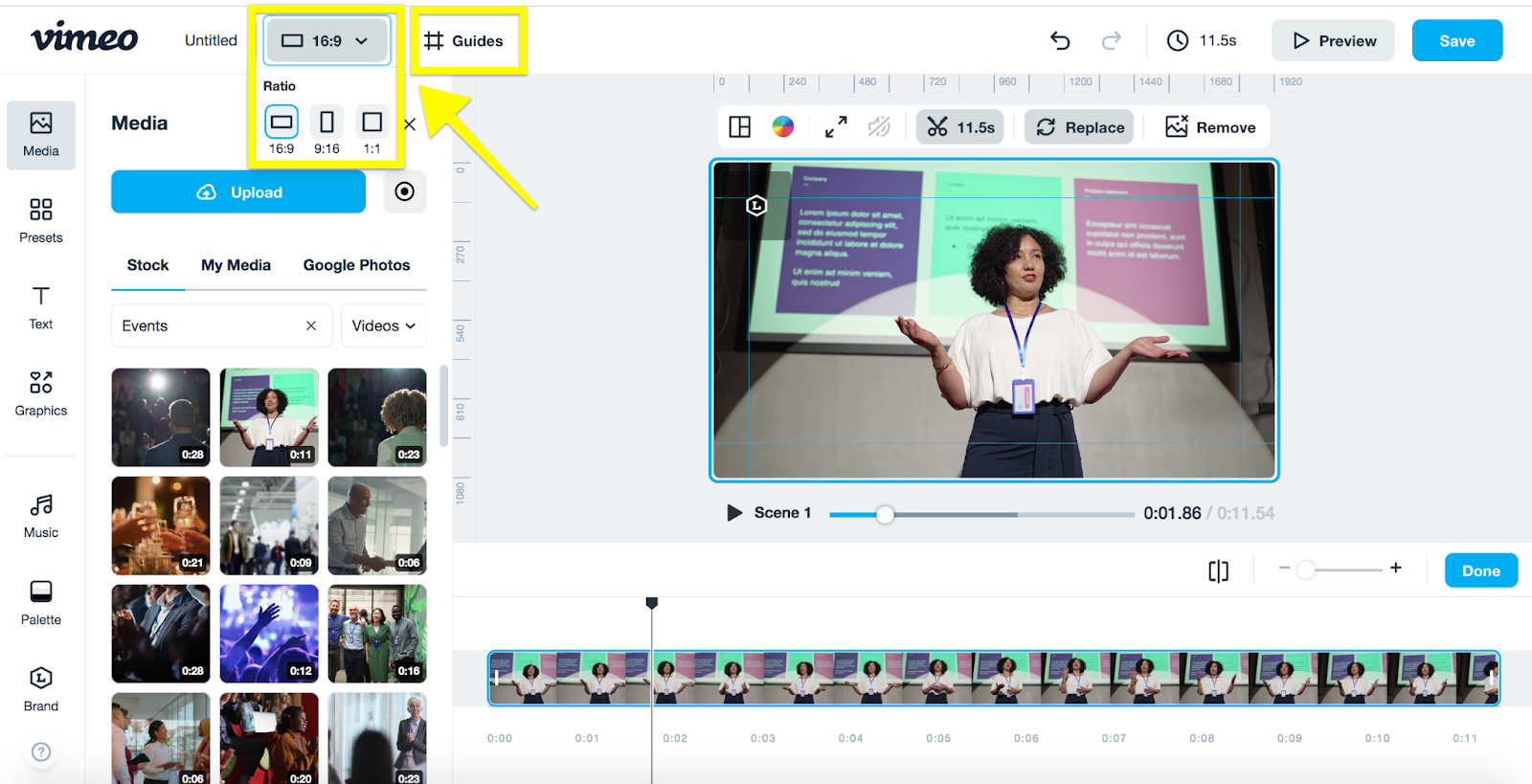Toggle Guides on the canvas
The width and height of the screenshot is (1532, 784).
(x=464, y=40)
